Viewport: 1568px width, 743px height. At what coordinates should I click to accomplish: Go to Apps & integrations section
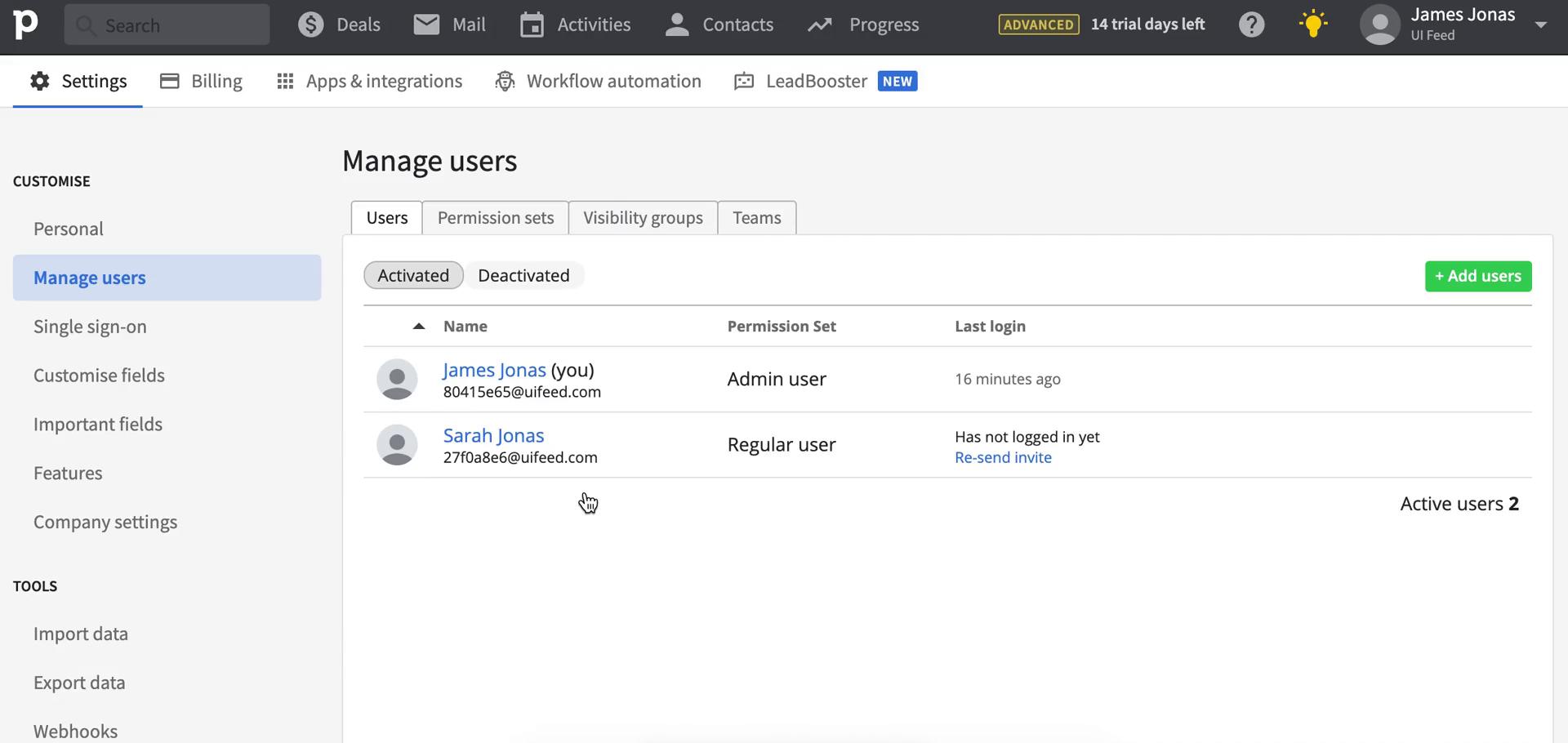tap(369, 81)
